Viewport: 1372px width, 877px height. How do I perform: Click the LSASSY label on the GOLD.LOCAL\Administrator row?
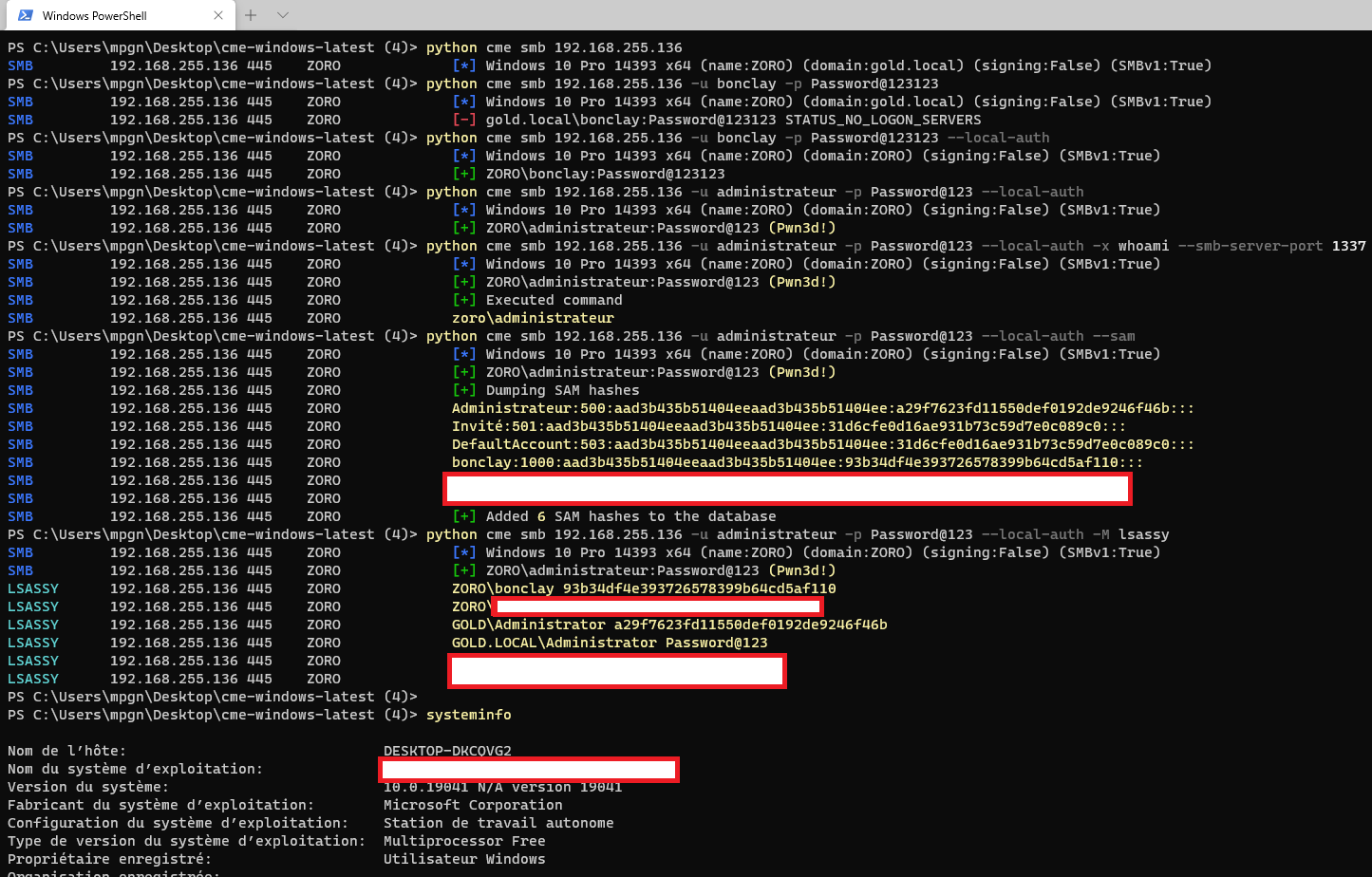[x=33, y=643]
